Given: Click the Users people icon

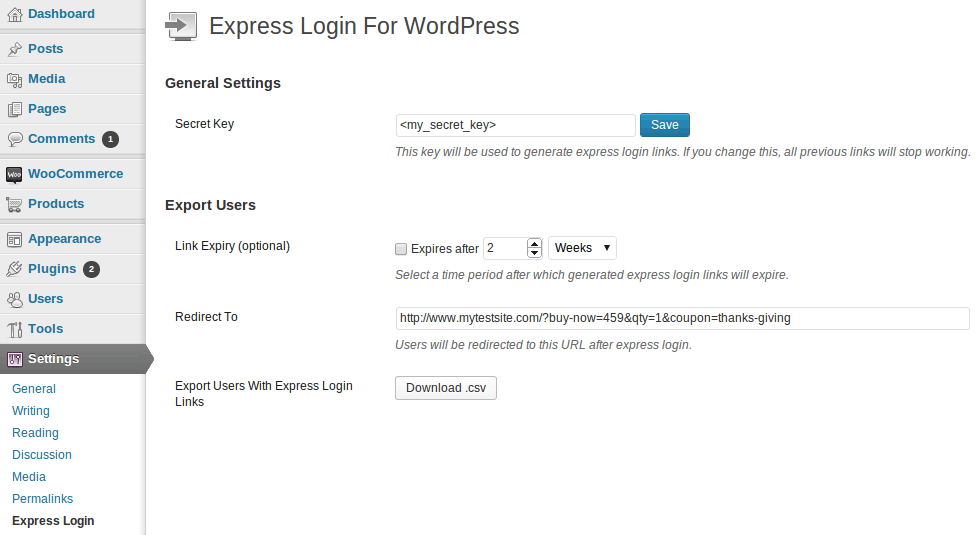Looking at the screenshot, I should coord(14,299).
